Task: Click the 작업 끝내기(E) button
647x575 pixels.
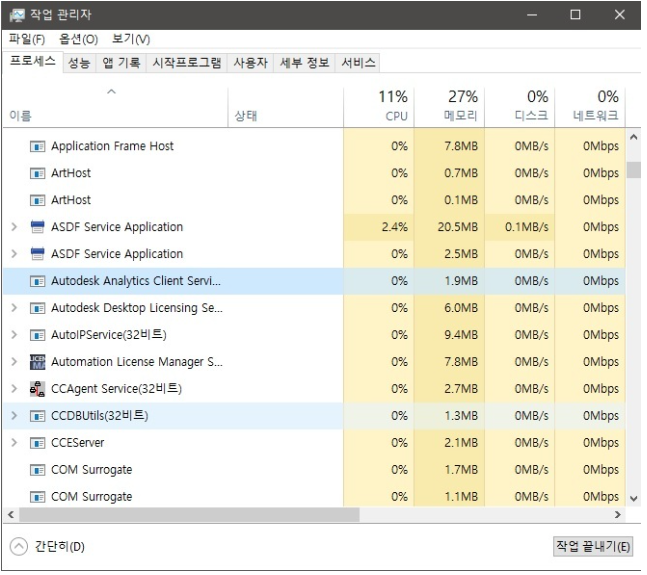Action: tap(595, 548)
